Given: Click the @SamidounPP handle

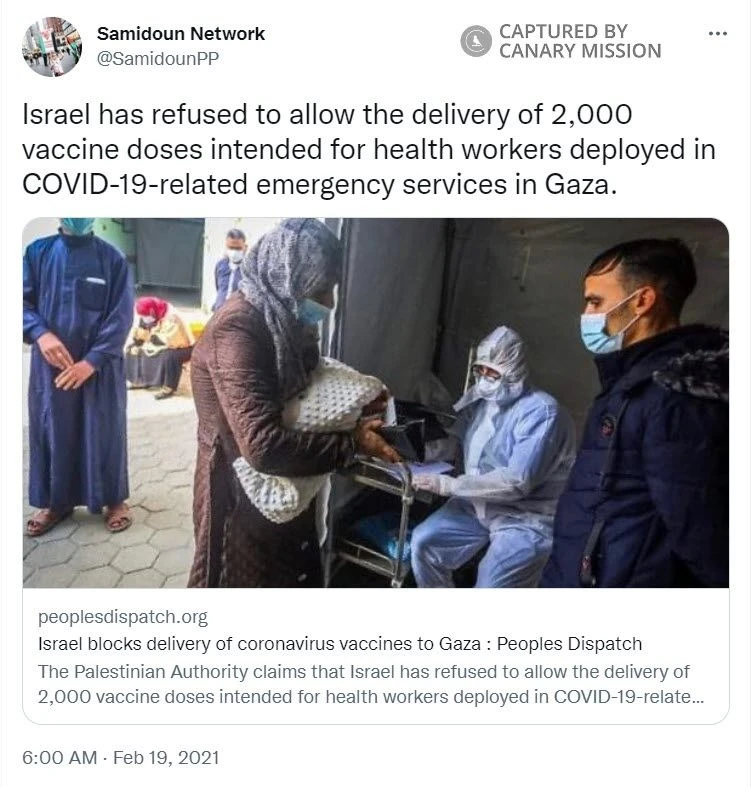Looking at the screenshot, I should [x=158, y=59].
